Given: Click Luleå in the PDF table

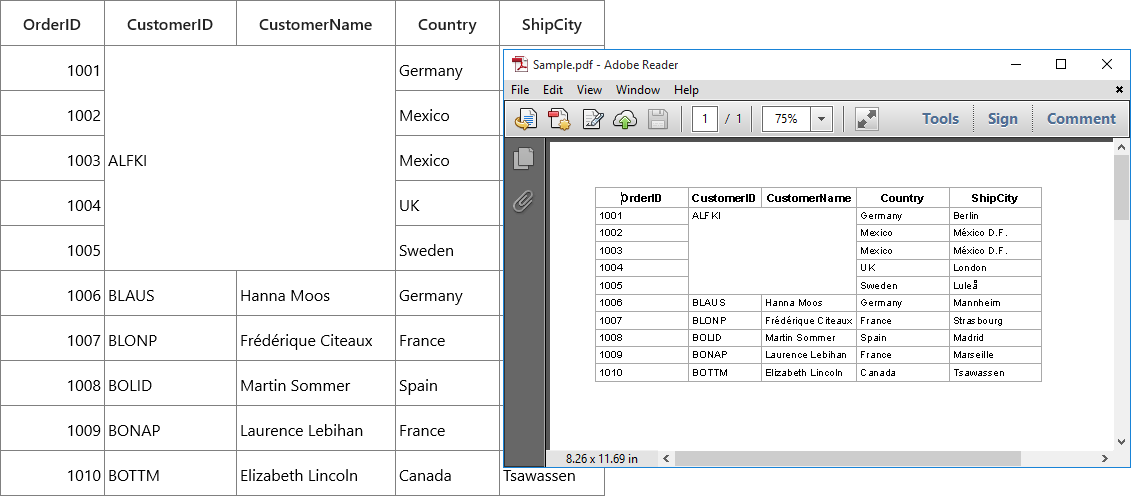Looking at the screenshot, I should coord(965,285).
